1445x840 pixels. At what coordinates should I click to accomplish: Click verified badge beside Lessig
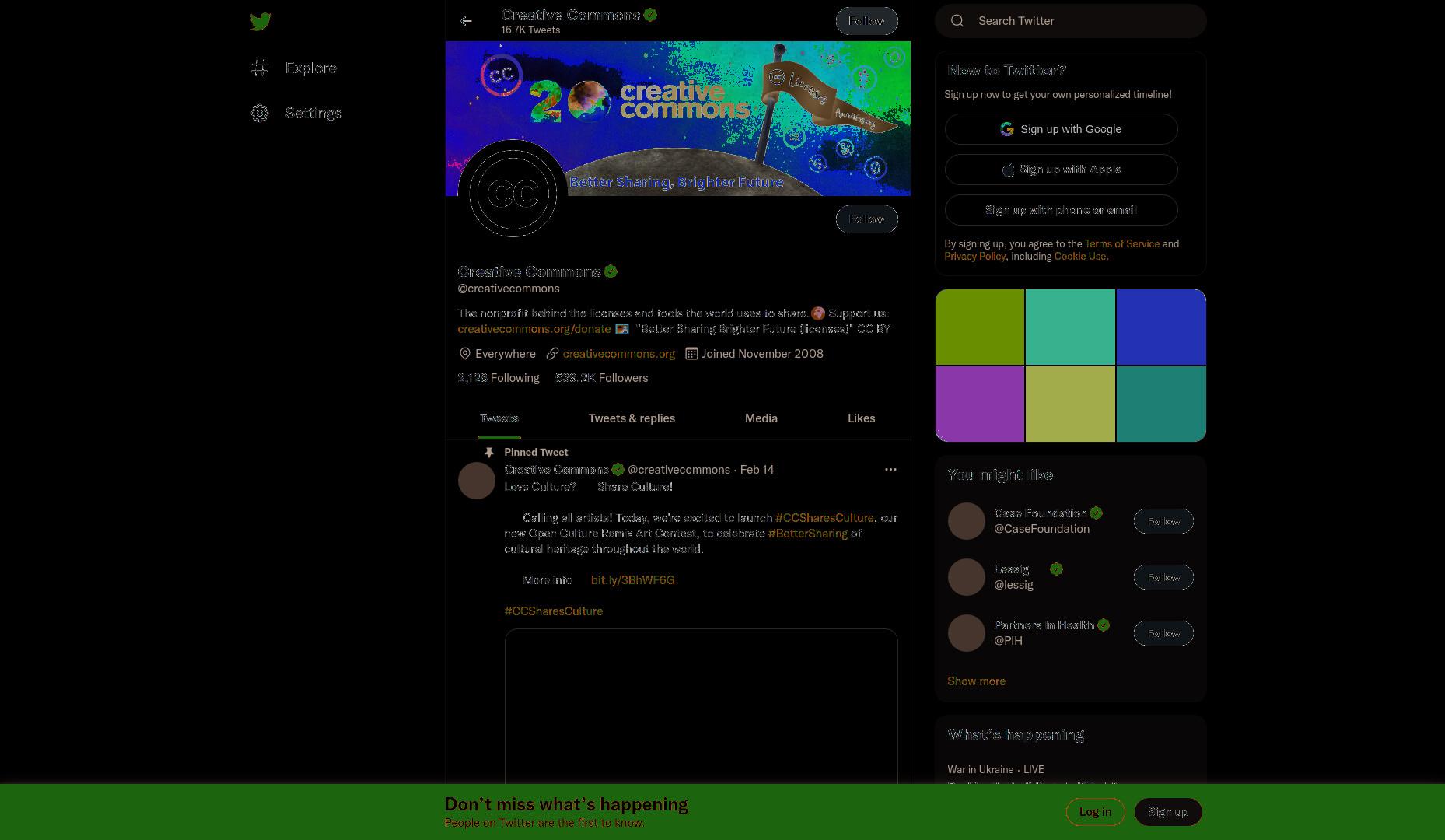coord(1056,569)
